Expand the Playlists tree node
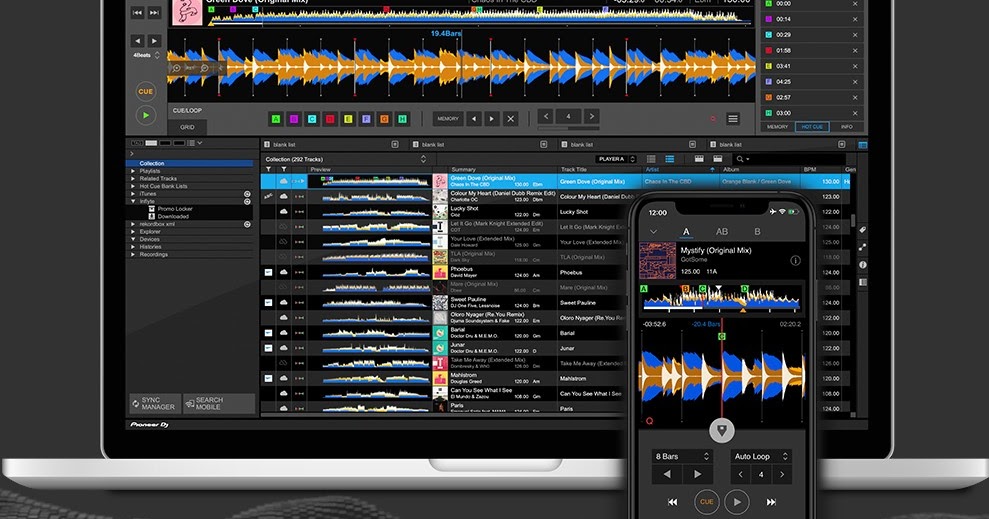Viewport: 989px width, 519px height. click(133, 171)
